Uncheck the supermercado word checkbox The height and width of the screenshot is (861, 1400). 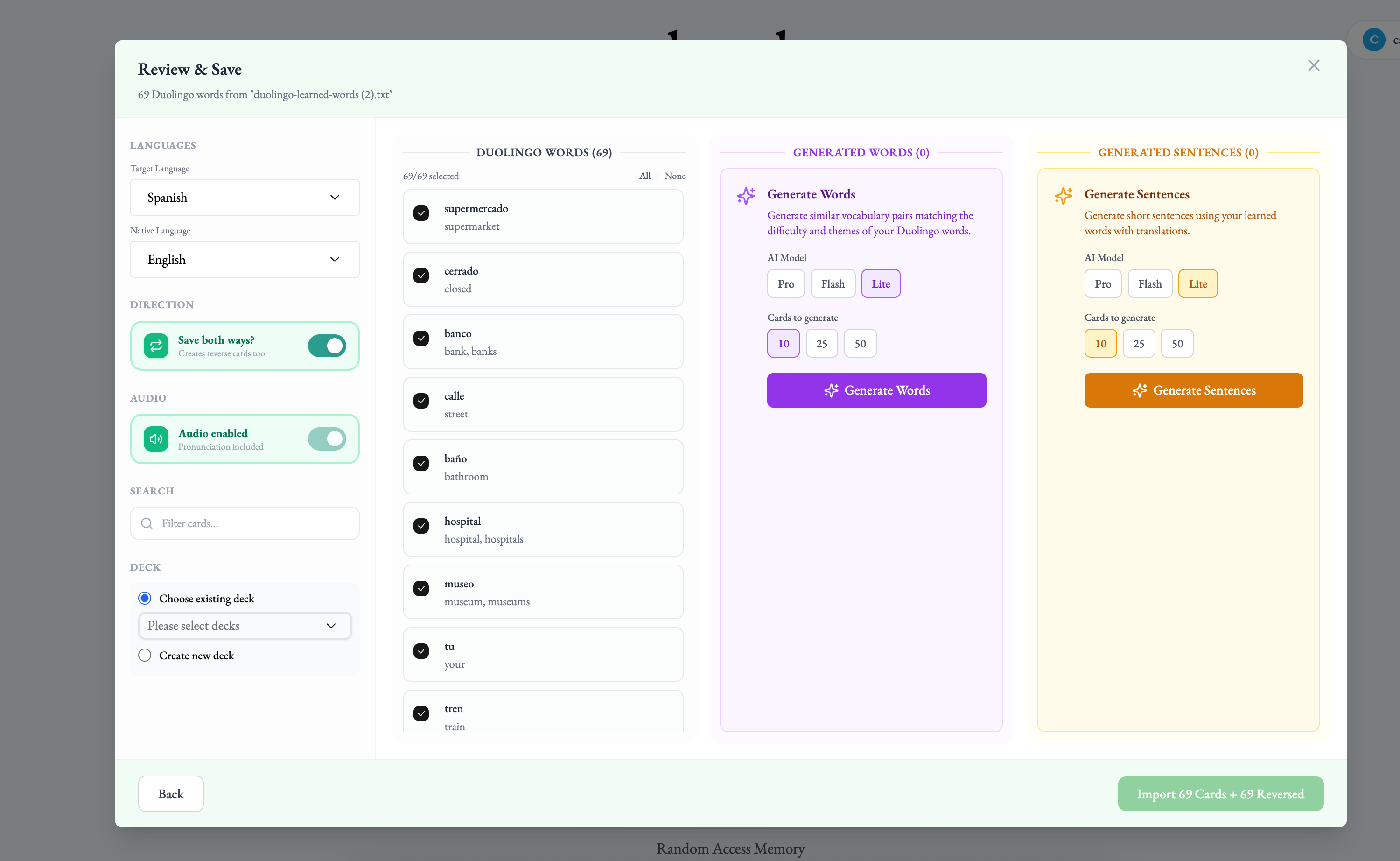click(421, 213)
